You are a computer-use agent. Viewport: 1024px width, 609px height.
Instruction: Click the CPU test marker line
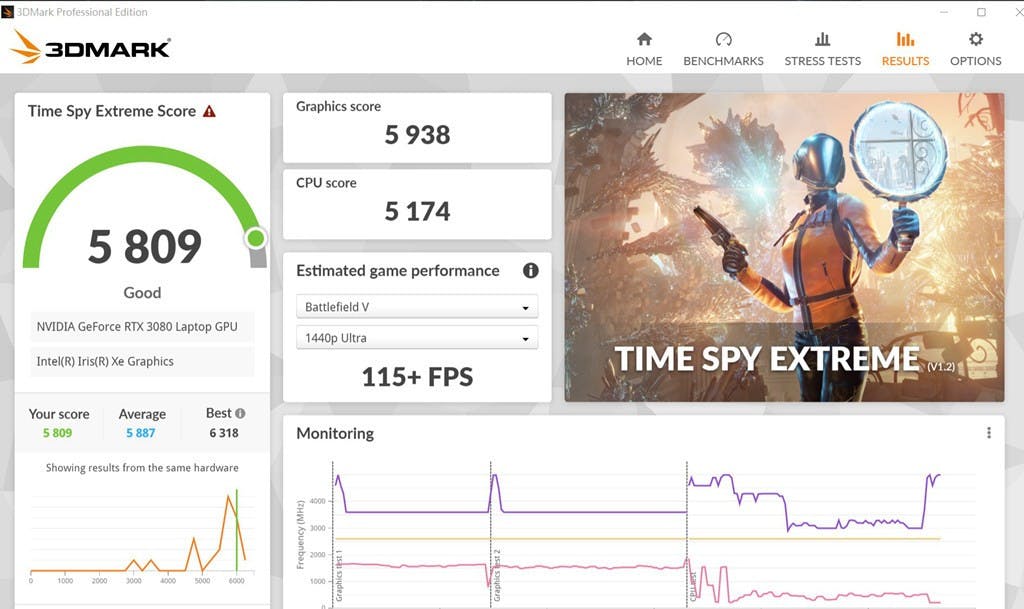point(687,534)
